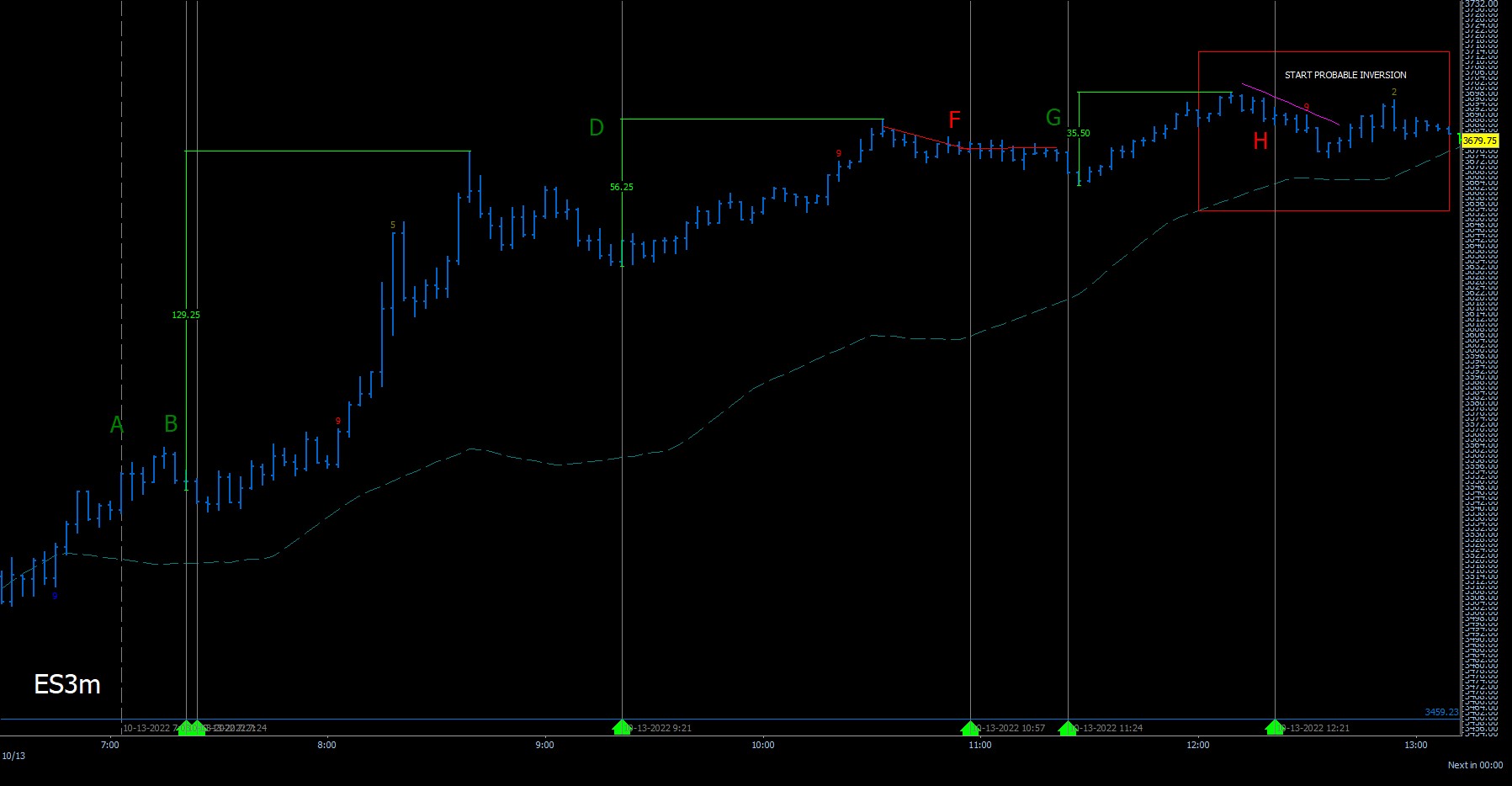The height and width of the screenshot is (786, 1512).
Task: Click the 12:00 time axis label
Action: [x=1198, y=745]
